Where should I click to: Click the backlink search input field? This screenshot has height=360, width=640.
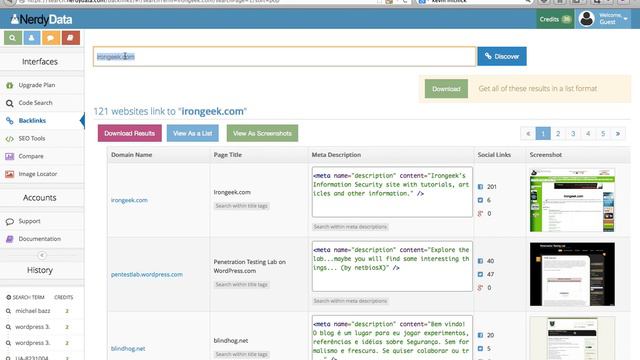coord(284,56)
